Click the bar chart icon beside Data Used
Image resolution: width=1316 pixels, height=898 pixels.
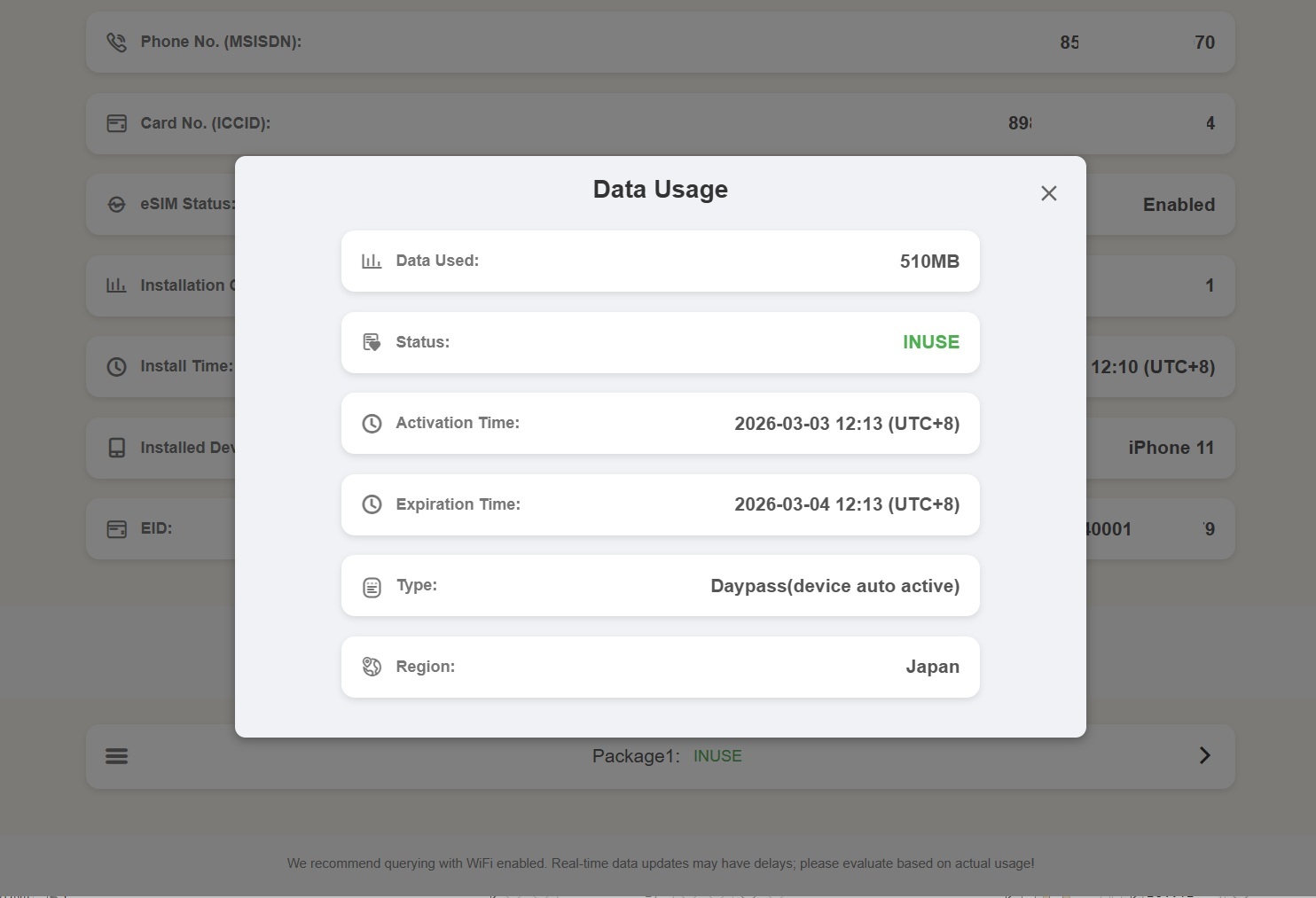click(372, 262)
